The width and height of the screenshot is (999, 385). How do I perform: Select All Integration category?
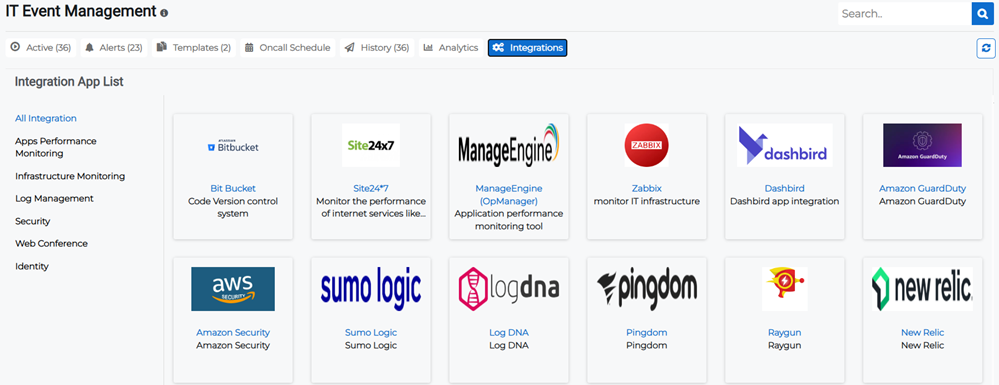[x=46, y=119]
